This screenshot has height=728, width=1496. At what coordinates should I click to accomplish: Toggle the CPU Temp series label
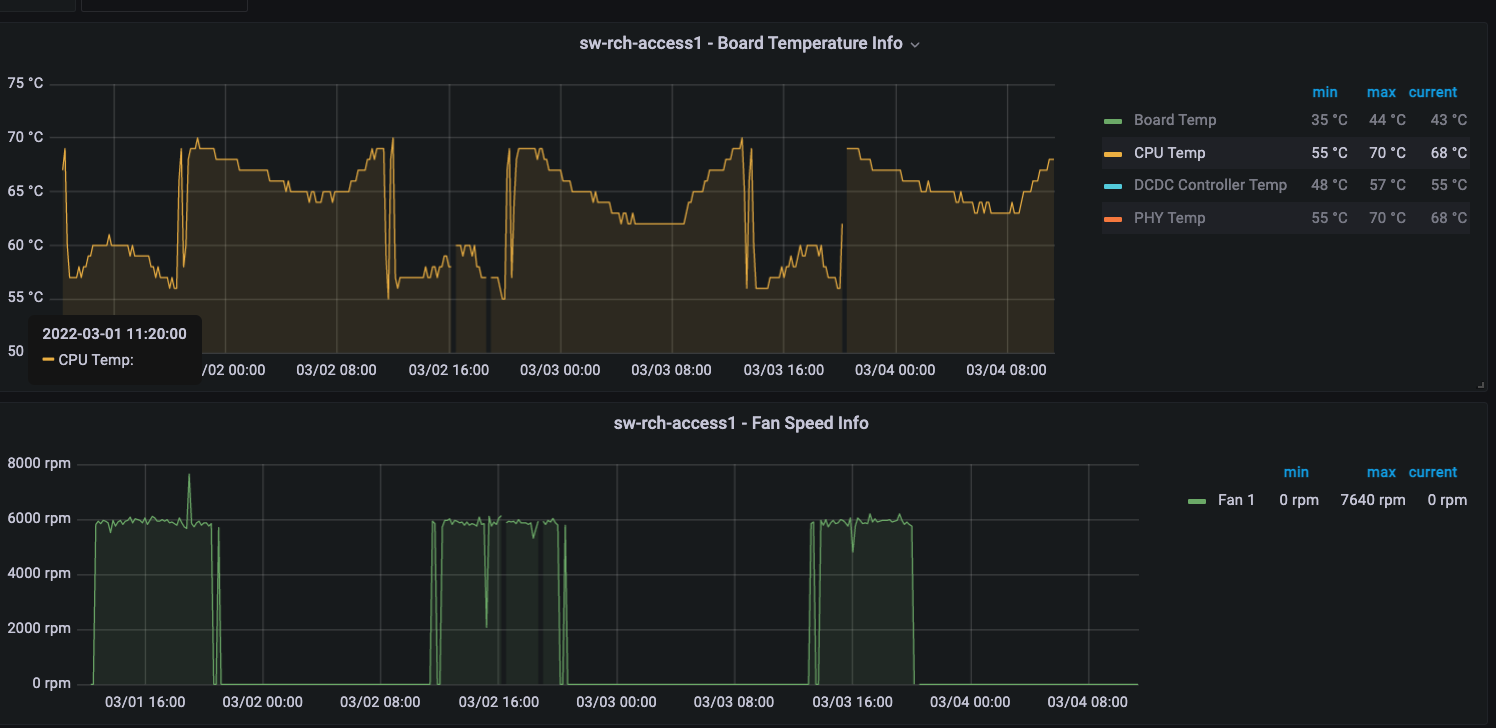(x=1169, y=153)
